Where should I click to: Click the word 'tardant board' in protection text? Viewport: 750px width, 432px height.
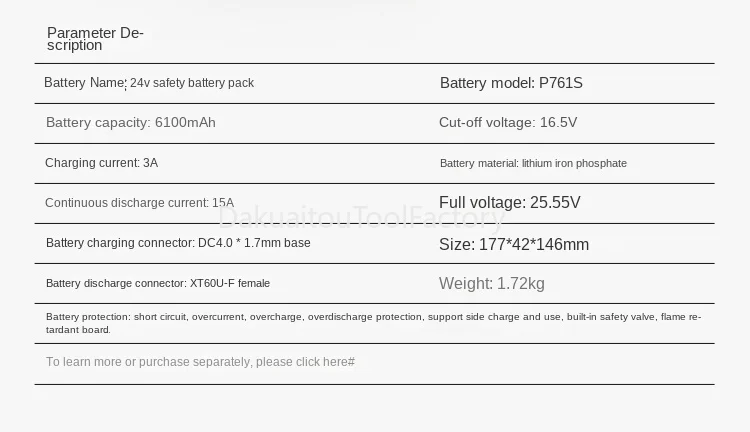[77, 330]
